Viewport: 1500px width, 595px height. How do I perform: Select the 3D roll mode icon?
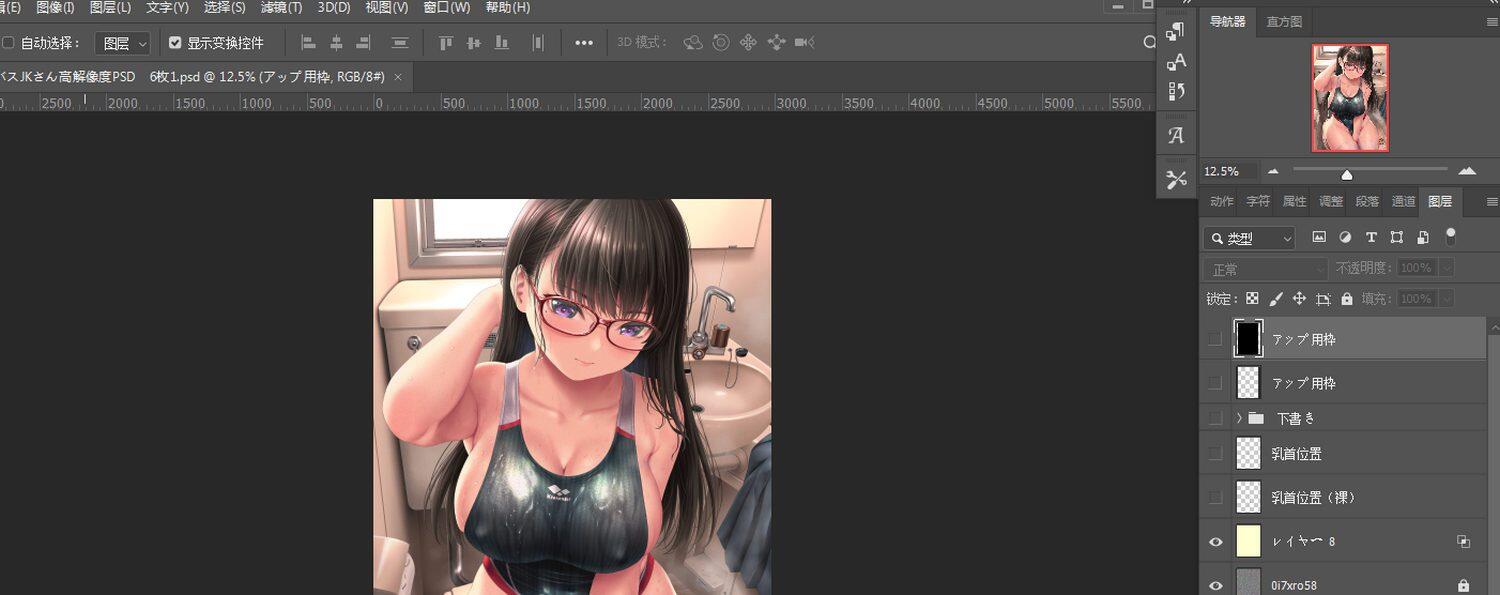pos(721,43)
